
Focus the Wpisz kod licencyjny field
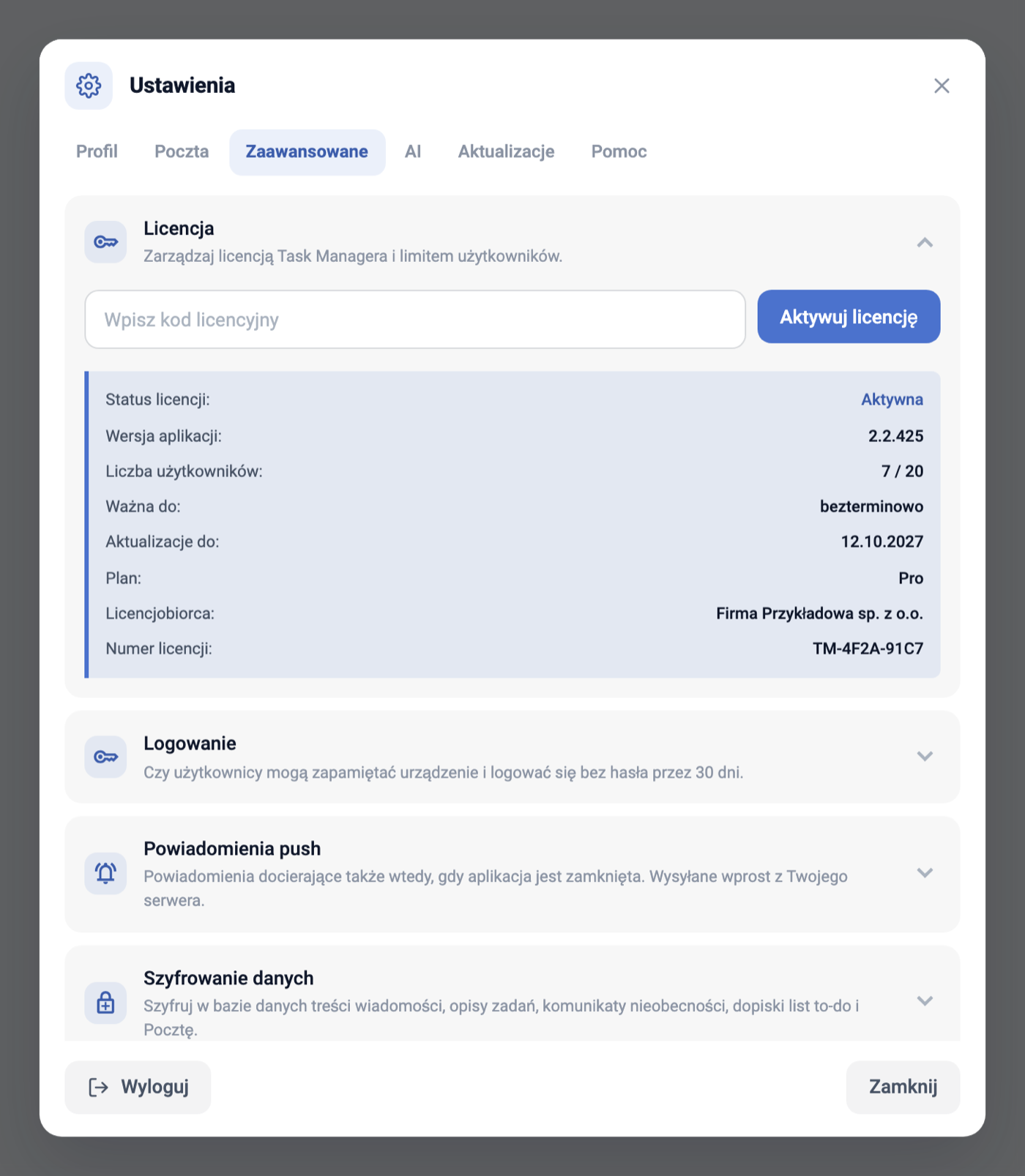click(415, 320)
